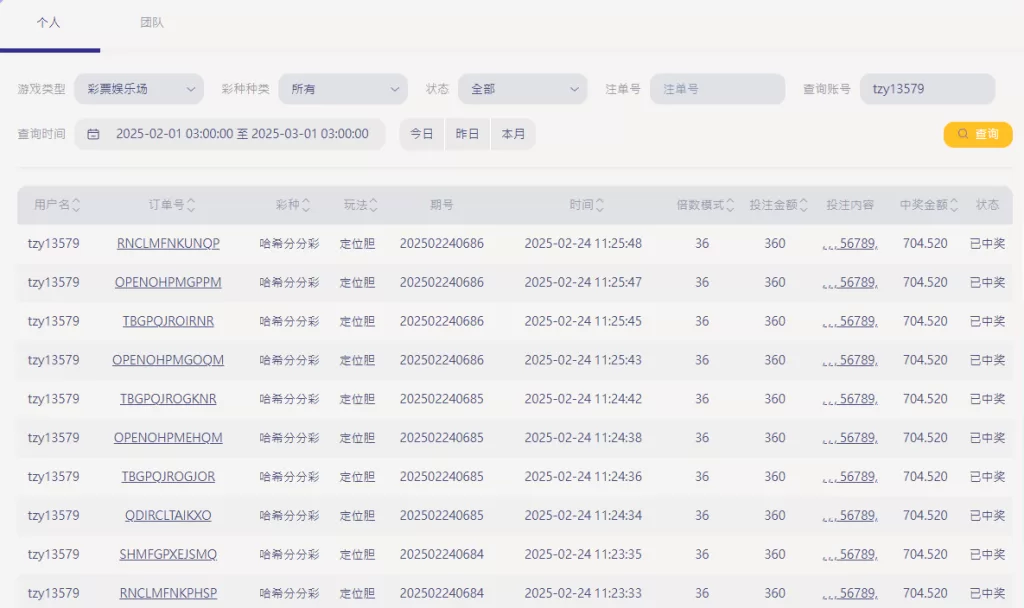Open the 状态 dropdown showing 全部
Viewport: 1024px width, 608px height.
point(522,89)
